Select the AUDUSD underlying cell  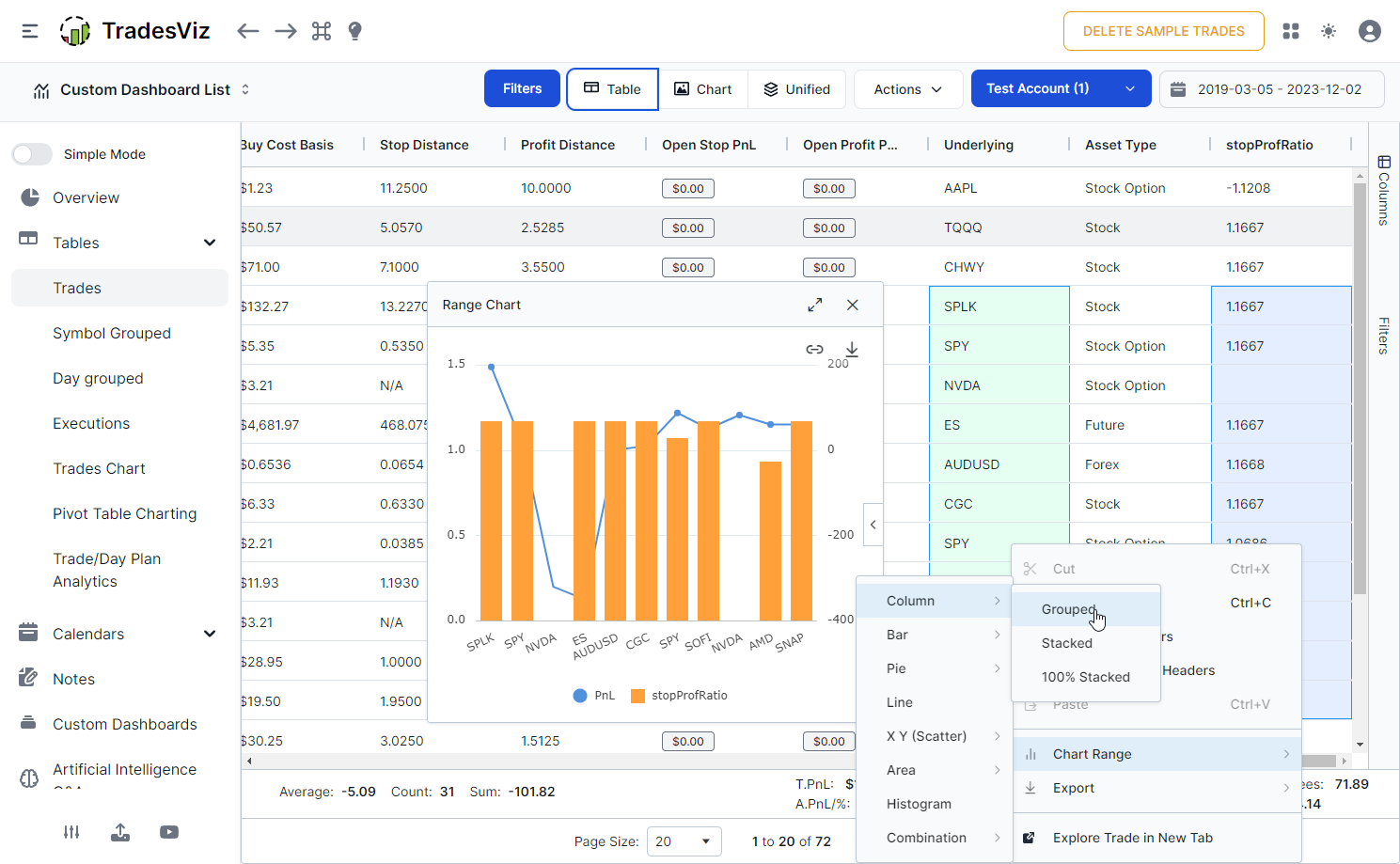[x=999, y=464]
